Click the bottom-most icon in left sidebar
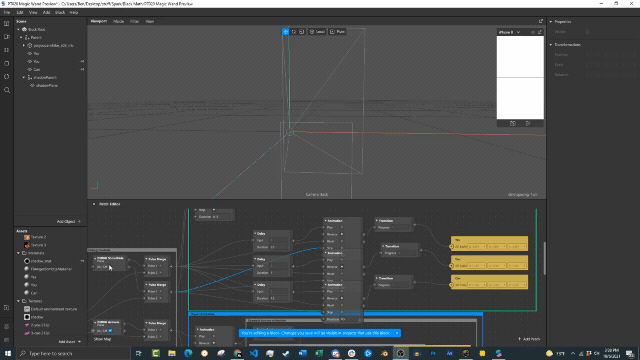Screen dimensions: 640x360 (7, 340)
